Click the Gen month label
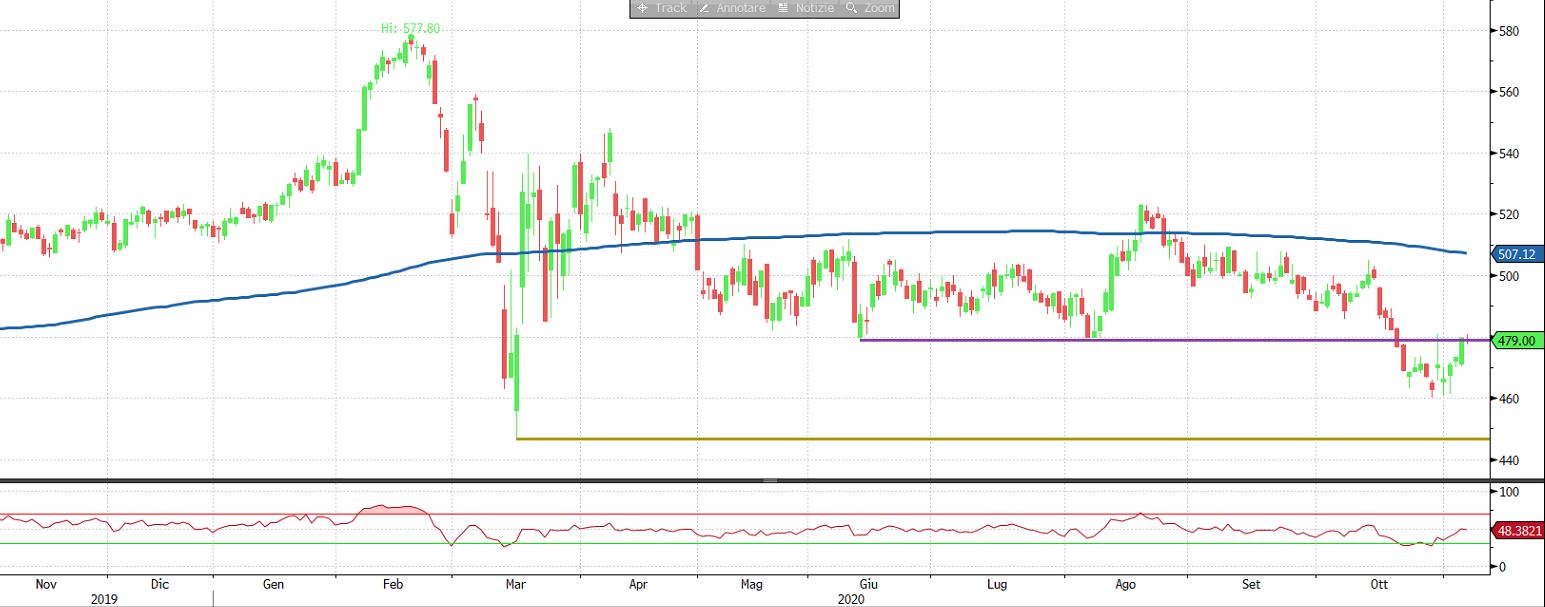 click(275, 583)
